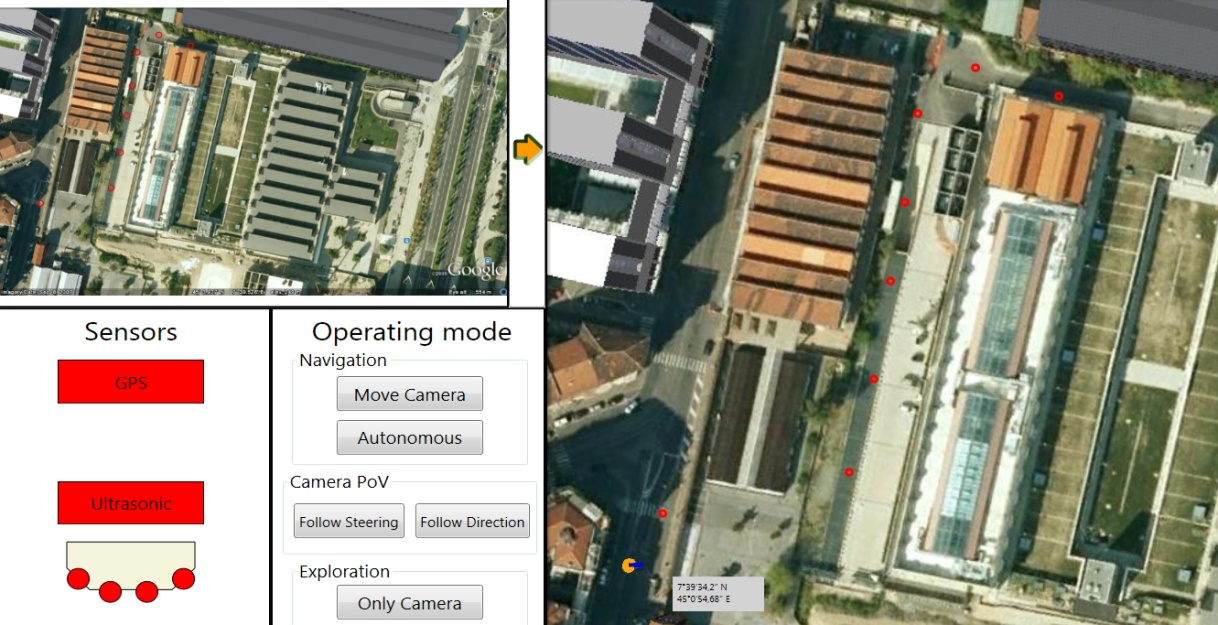The width and height of the screenshot is (1218, 625).
Task: Choose Follow Steering camera point of view
Action: (349, 522)
